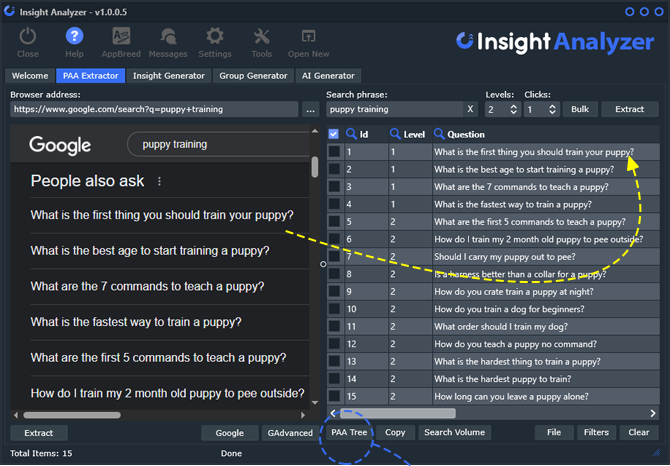
Task: Select the PAA Extractor tab
Action: coord(91,76)
